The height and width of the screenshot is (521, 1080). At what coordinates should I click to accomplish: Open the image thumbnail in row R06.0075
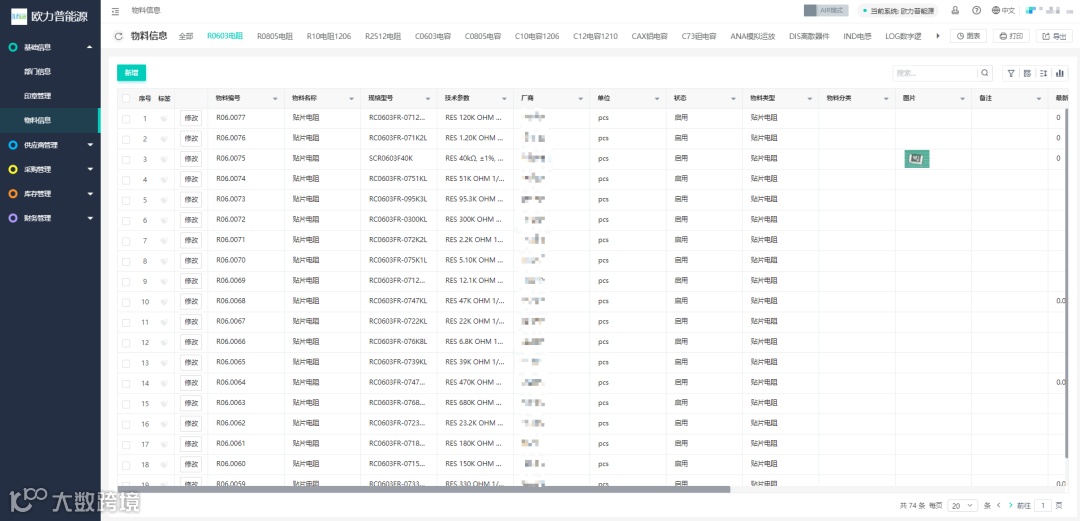917,159
